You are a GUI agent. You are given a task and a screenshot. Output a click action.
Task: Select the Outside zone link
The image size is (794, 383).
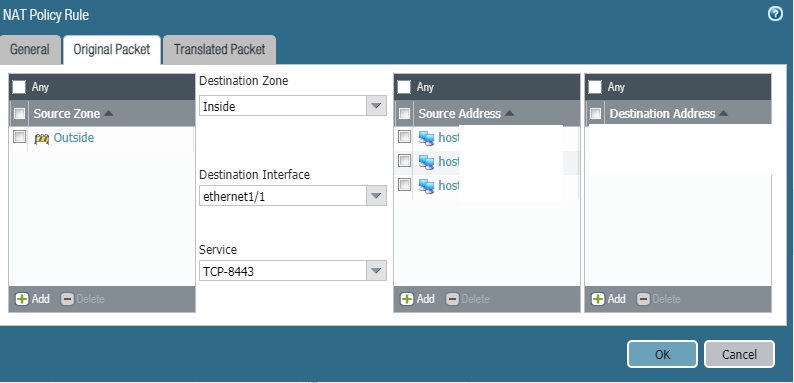click(73, 138)
